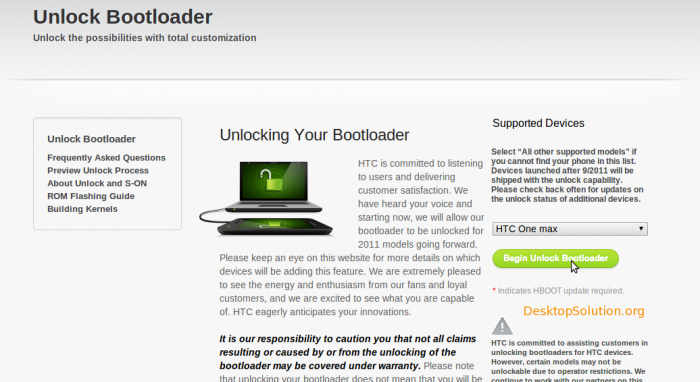Click the Supported Devices heading

pyautogui.click(x=538, y=123)
